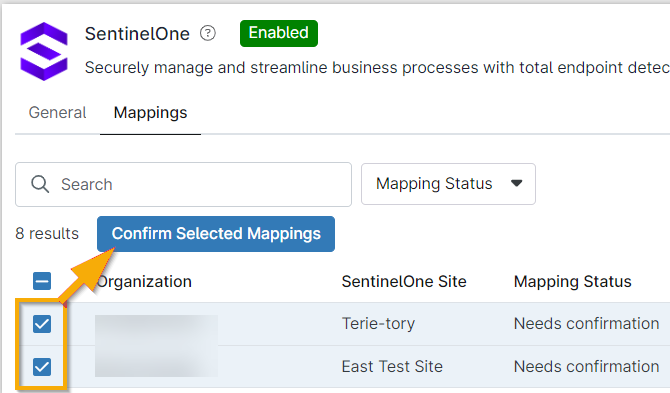Uncheck the Terie-tory row checkbox
This screenshot has height=393, width=670.
(42, 324)
